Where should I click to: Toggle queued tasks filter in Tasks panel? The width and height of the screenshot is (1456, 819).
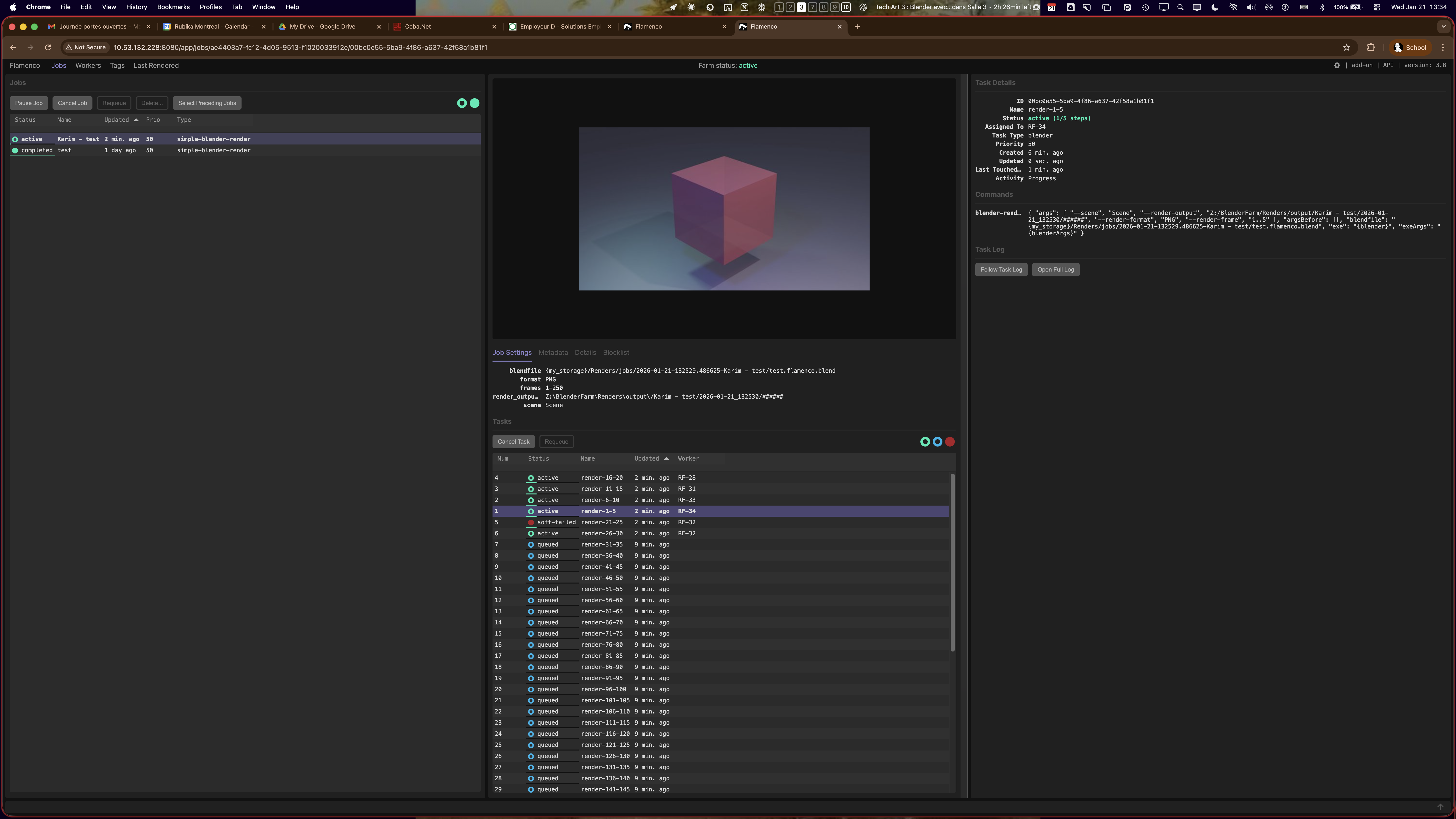[938, 442]
